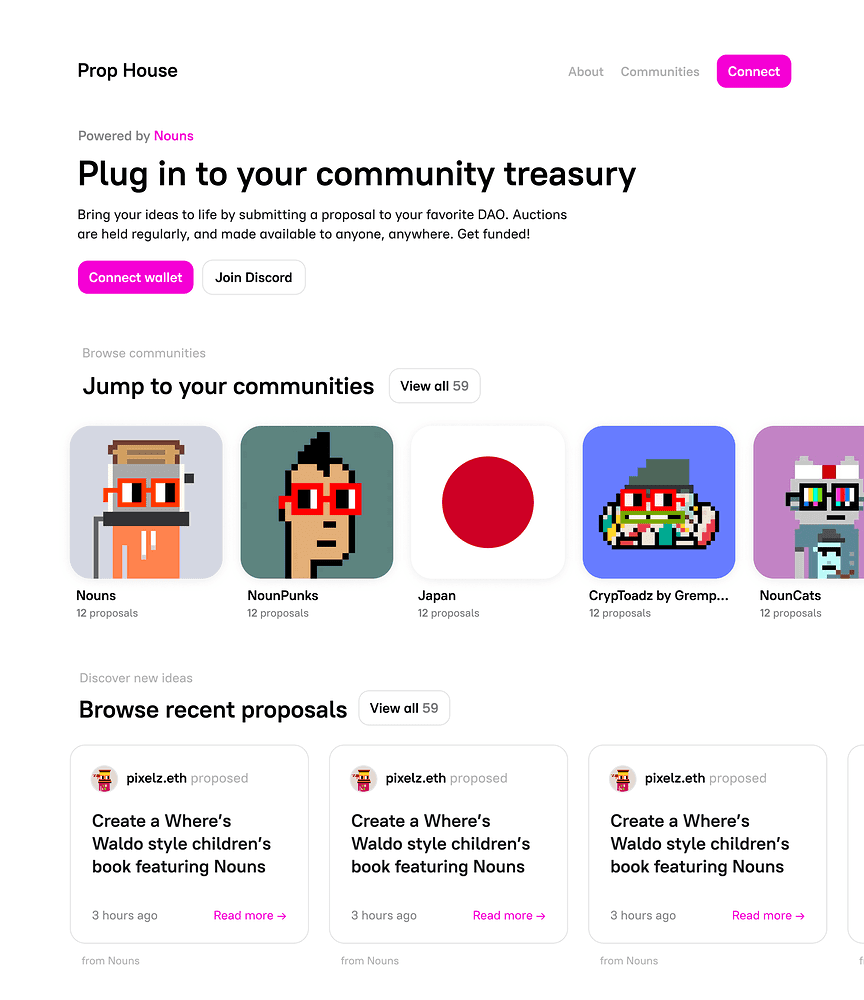Read more on the first proposal card
The image size is (864, 1000).
click(x=250, y=915)
